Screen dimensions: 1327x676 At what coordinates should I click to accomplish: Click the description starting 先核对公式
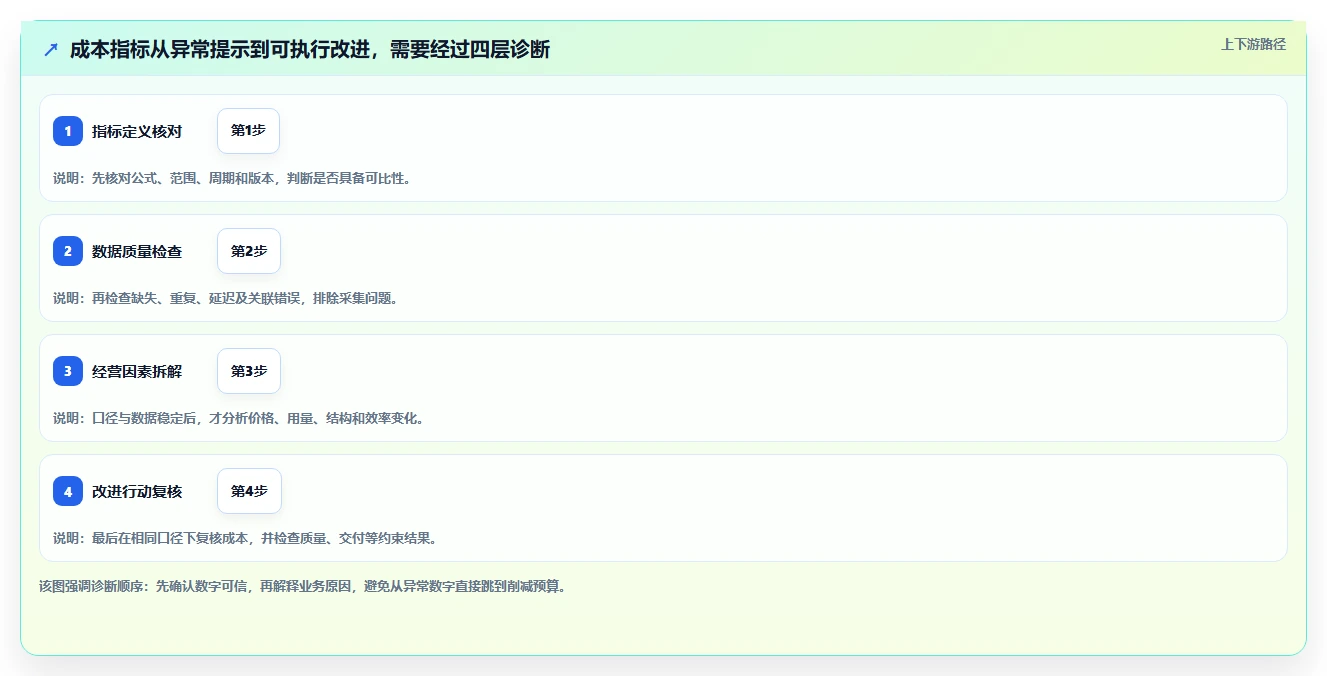[232, 178]
